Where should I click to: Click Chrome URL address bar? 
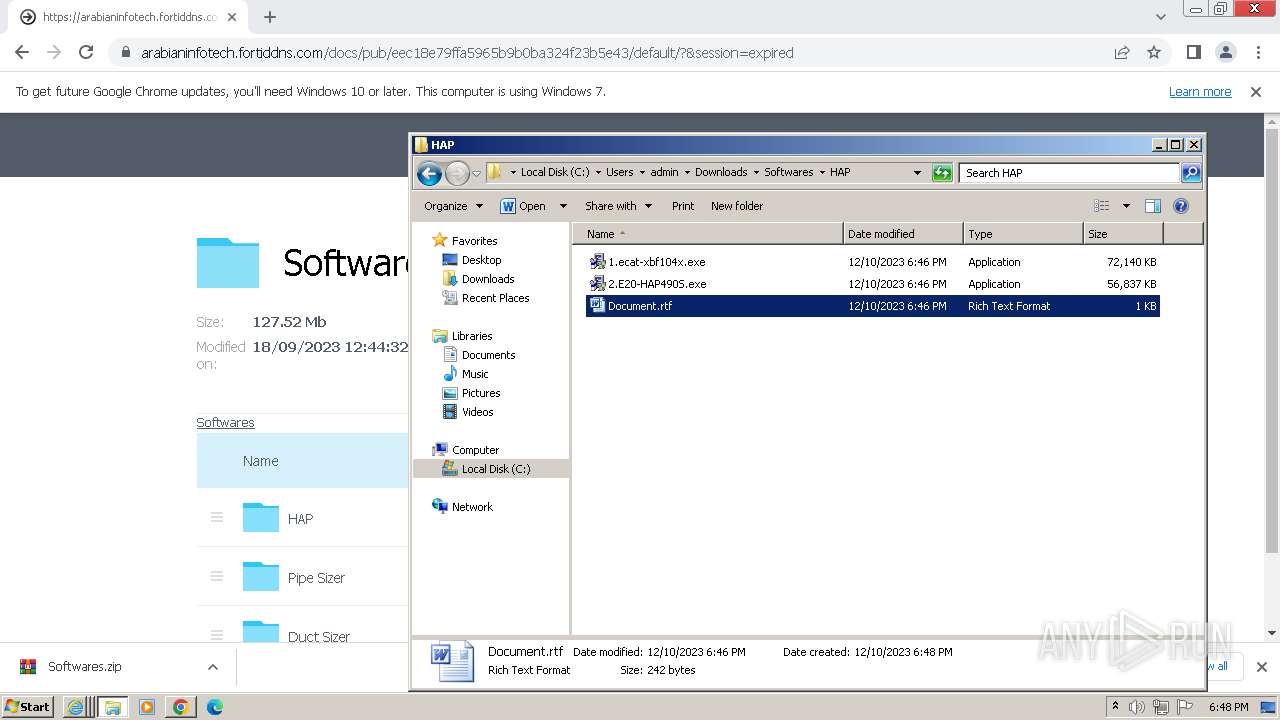pos(467,53)
